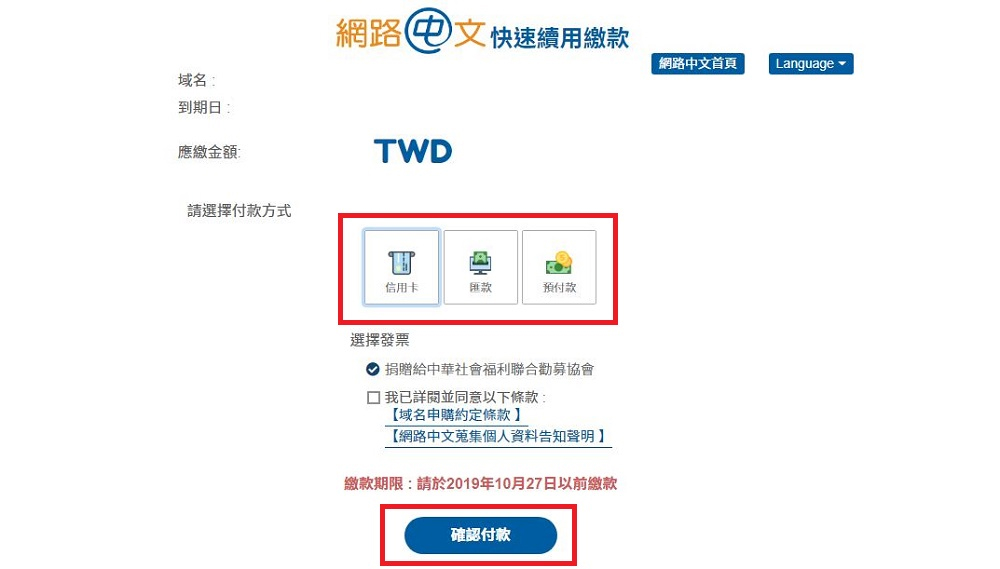Check the 我已詳閱並同意以下條款 checkbox
Viewport: 1000px width, 569px height.
[373, 397]
